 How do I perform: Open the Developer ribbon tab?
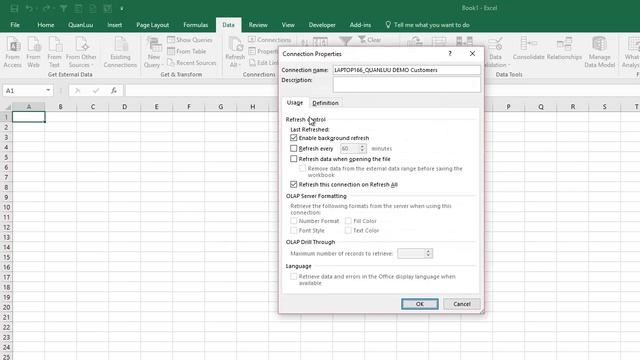pos(322,25)
